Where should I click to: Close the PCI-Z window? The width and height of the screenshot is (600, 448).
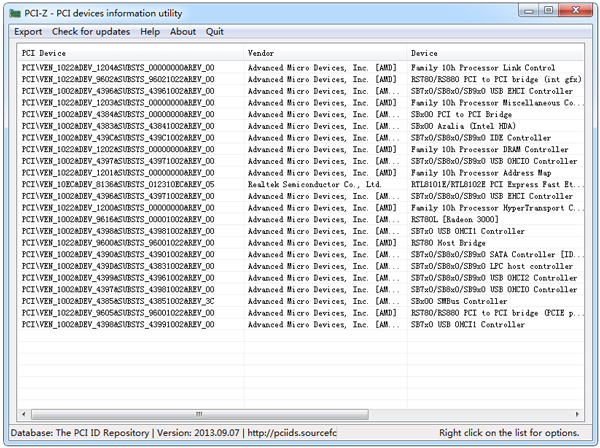tap(576, 11)
